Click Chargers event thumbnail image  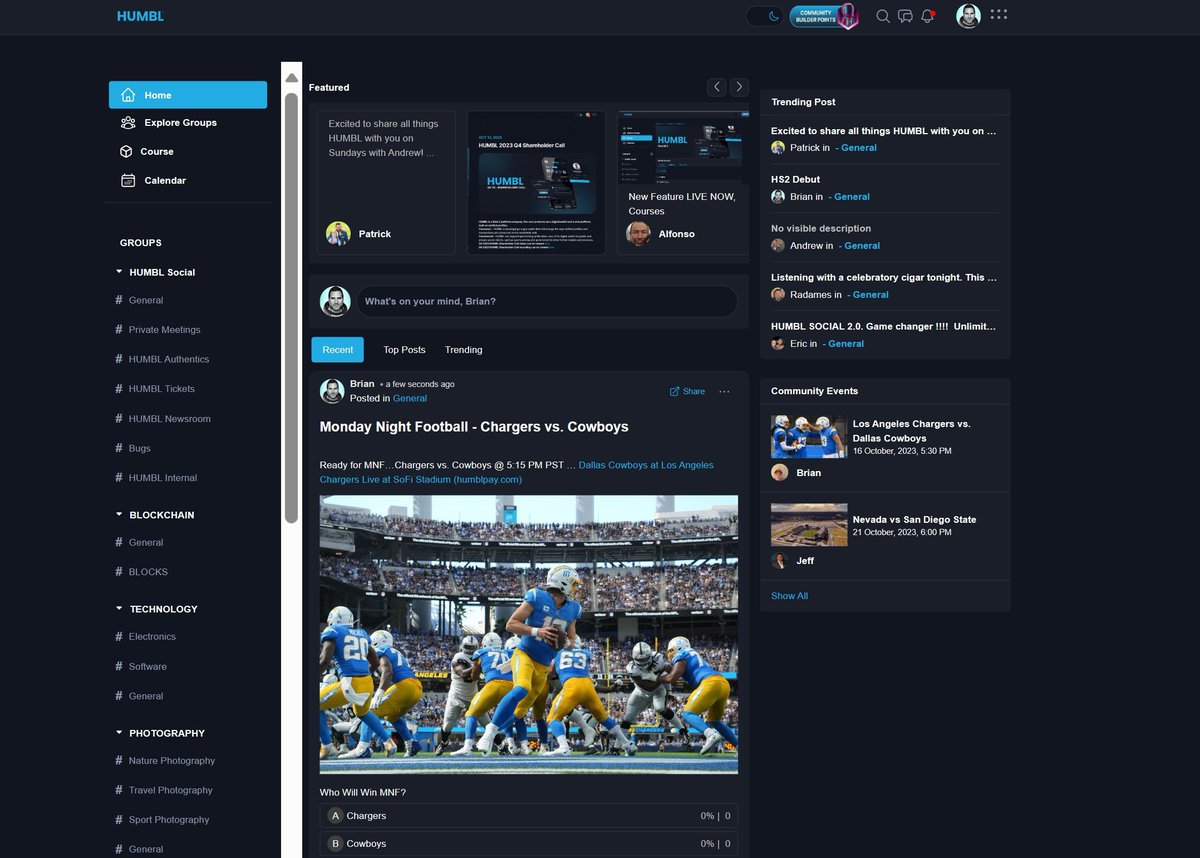pyautogui.click(x=809, y=437)
